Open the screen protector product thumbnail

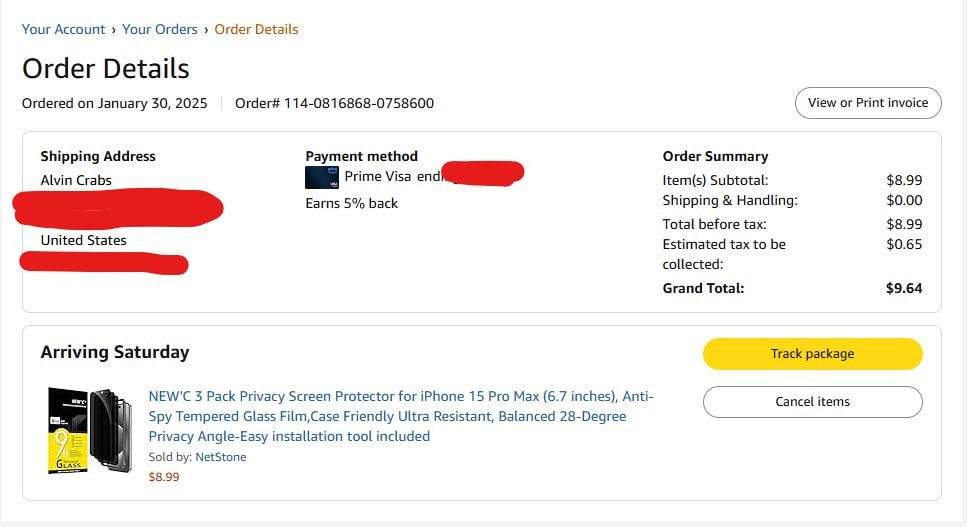coord(90,430)
